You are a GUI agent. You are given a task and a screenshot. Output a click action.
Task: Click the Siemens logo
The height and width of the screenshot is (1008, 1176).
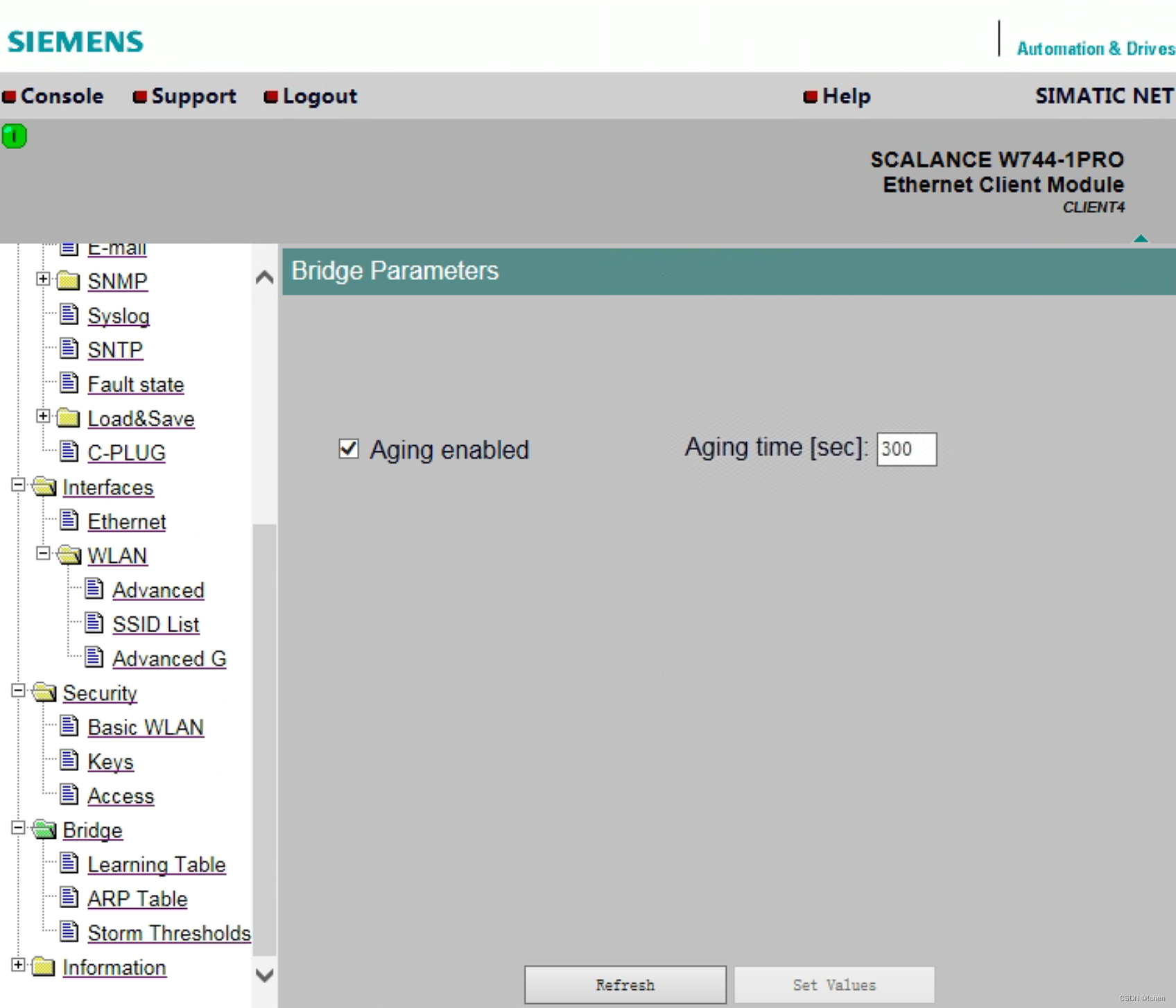pyautogui.click(x=76, y=42)
